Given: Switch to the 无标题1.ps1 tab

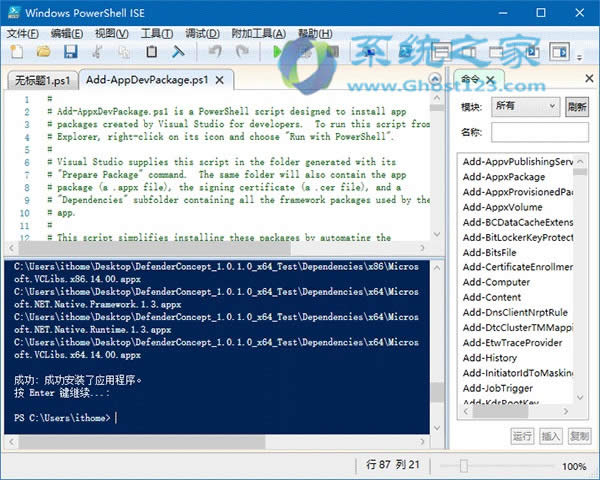Looking at the screenshot, I should point(42,80).
